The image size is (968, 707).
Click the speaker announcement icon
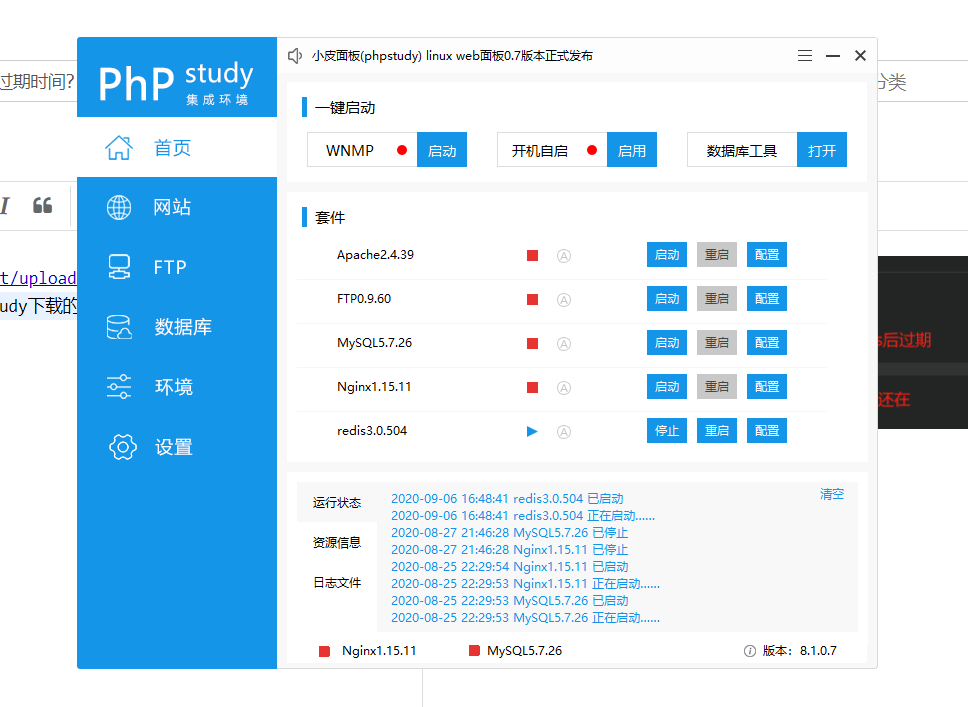coord(295,56)
